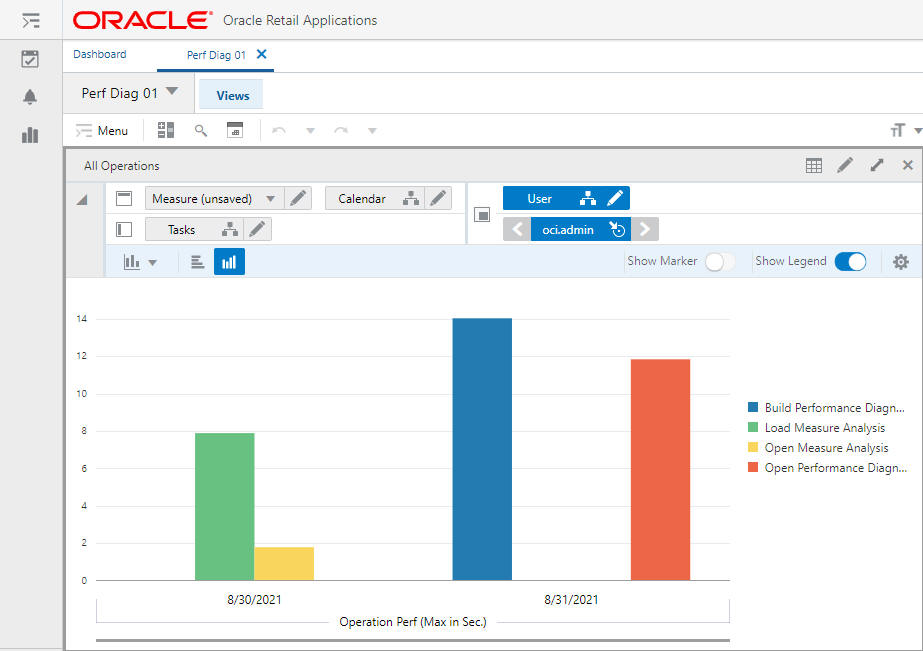Open the calculator tool in the toolbar

(165, 130)
